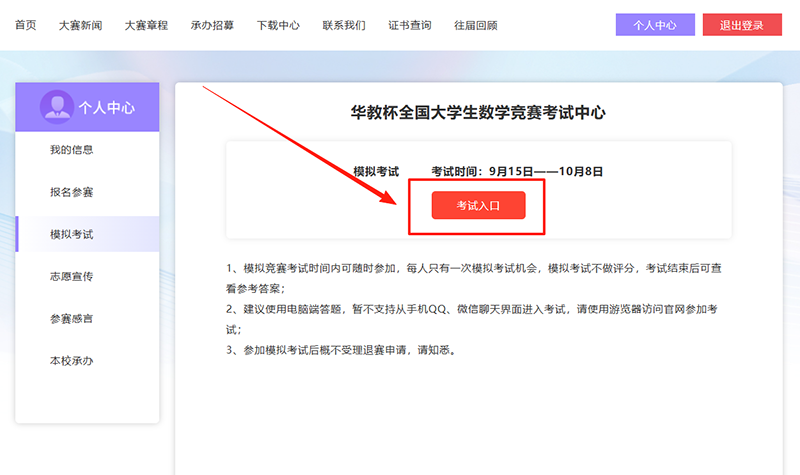
Task: Click instruction line starting with 1、模拟竞赛考试时间内
Action: (474, 278)
